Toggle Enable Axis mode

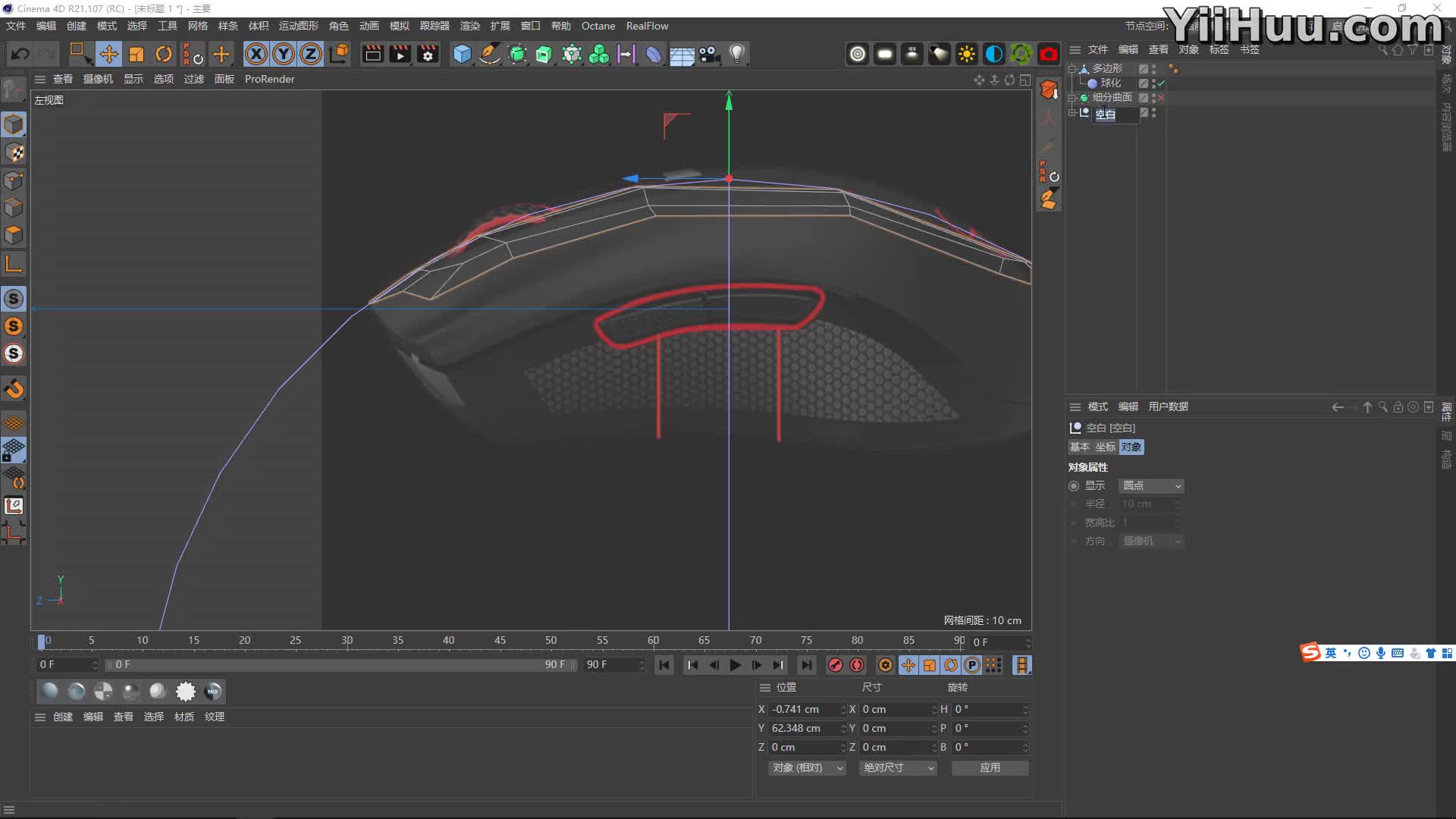pyautogui.click(x=14, y=264)
